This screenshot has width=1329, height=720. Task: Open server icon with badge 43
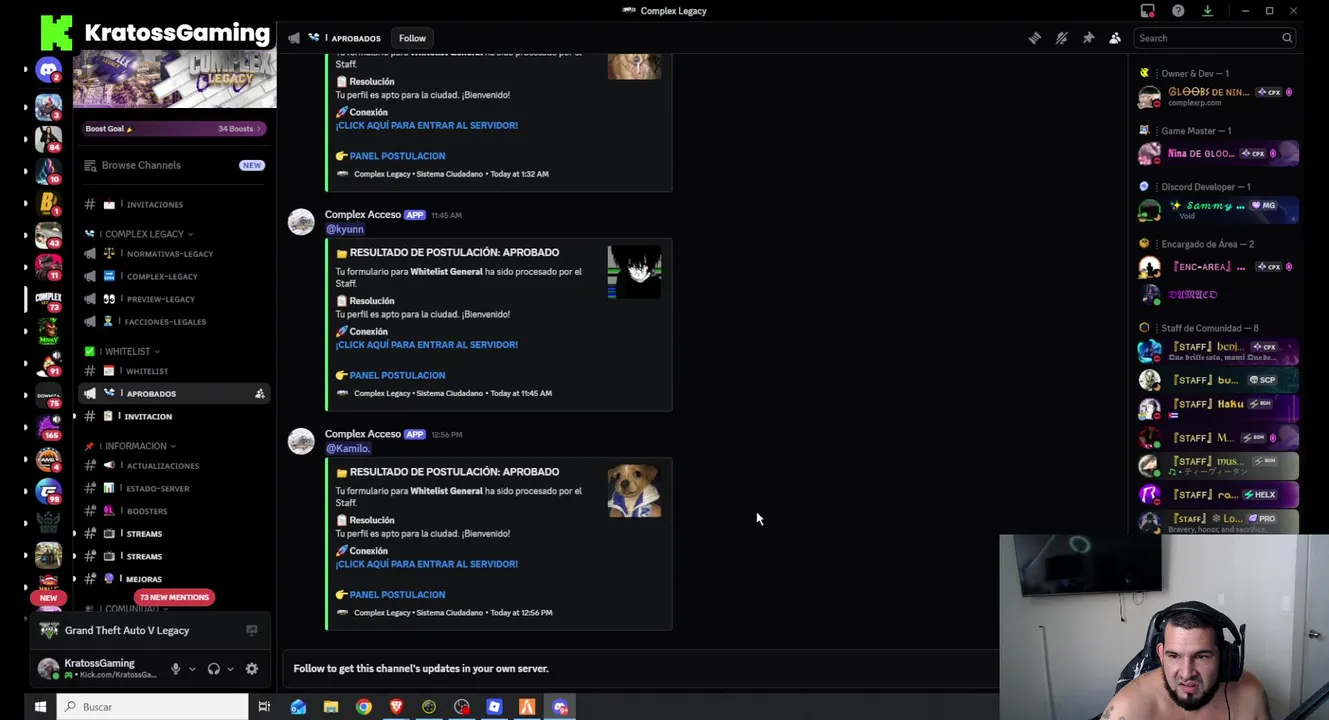pos(48,236)
